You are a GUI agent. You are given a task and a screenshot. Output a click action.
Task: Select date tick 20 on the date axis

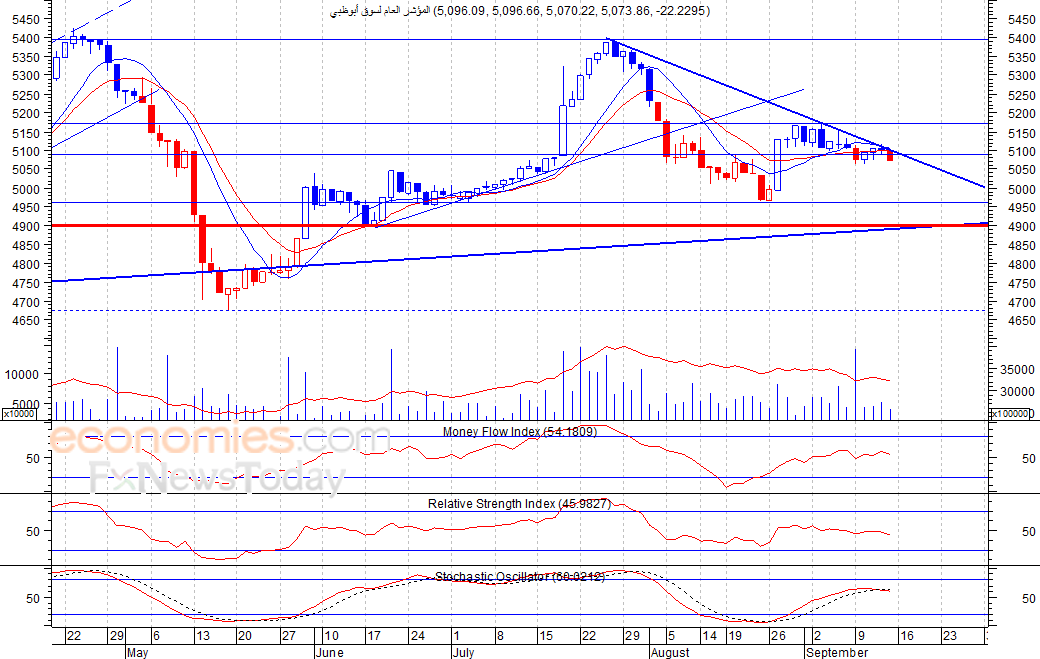[245, 636]
